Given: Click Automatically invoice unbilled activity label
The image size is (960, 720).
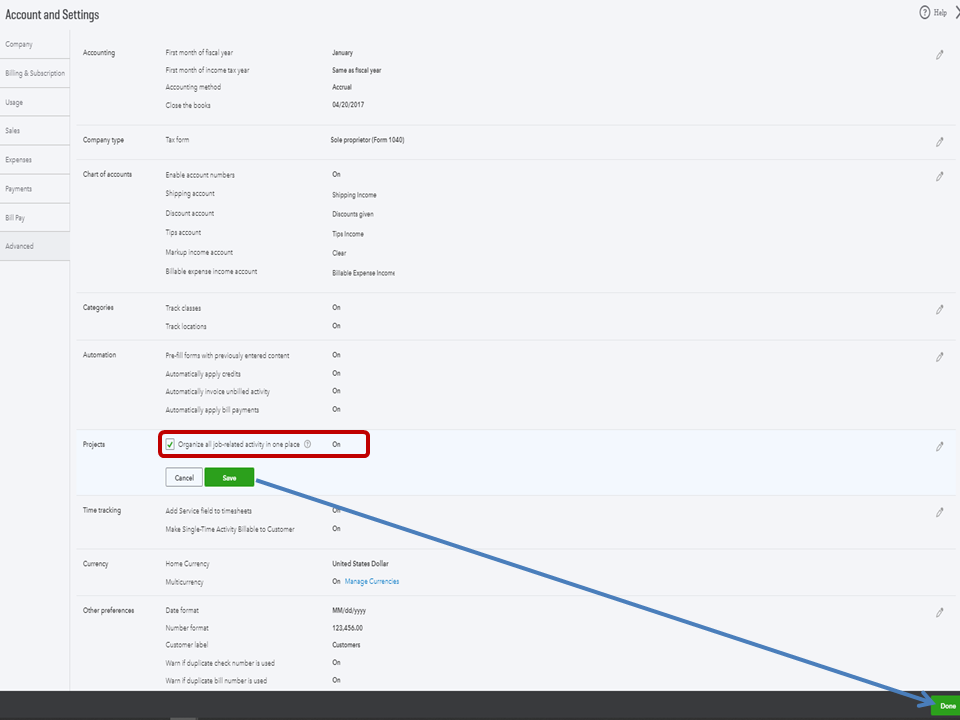Looking at the screenshot, I should (217, 391).
